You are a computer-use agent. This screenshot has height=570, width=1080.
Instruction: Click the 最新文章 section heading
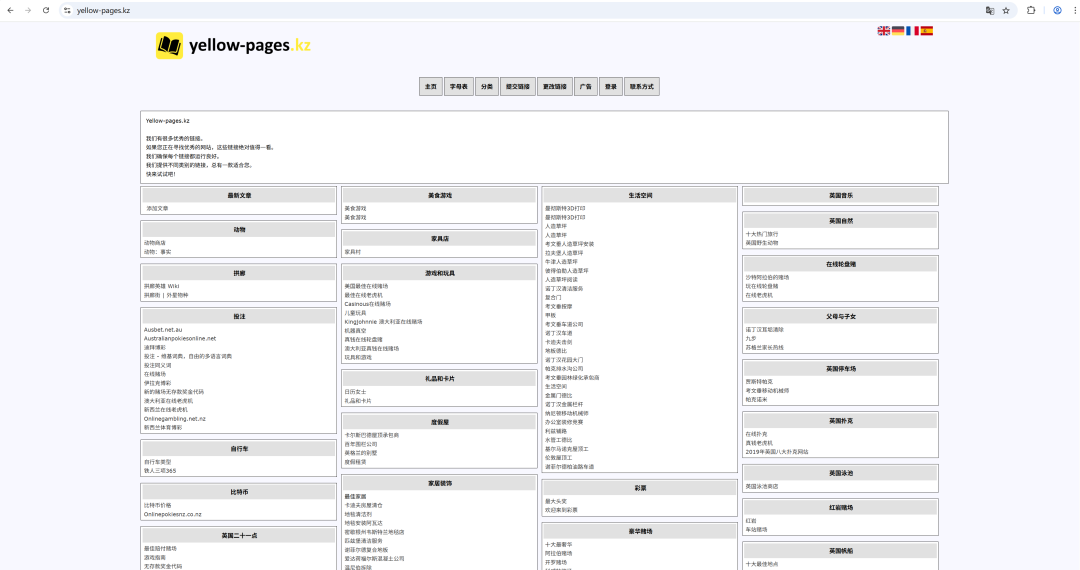point(239,196)
